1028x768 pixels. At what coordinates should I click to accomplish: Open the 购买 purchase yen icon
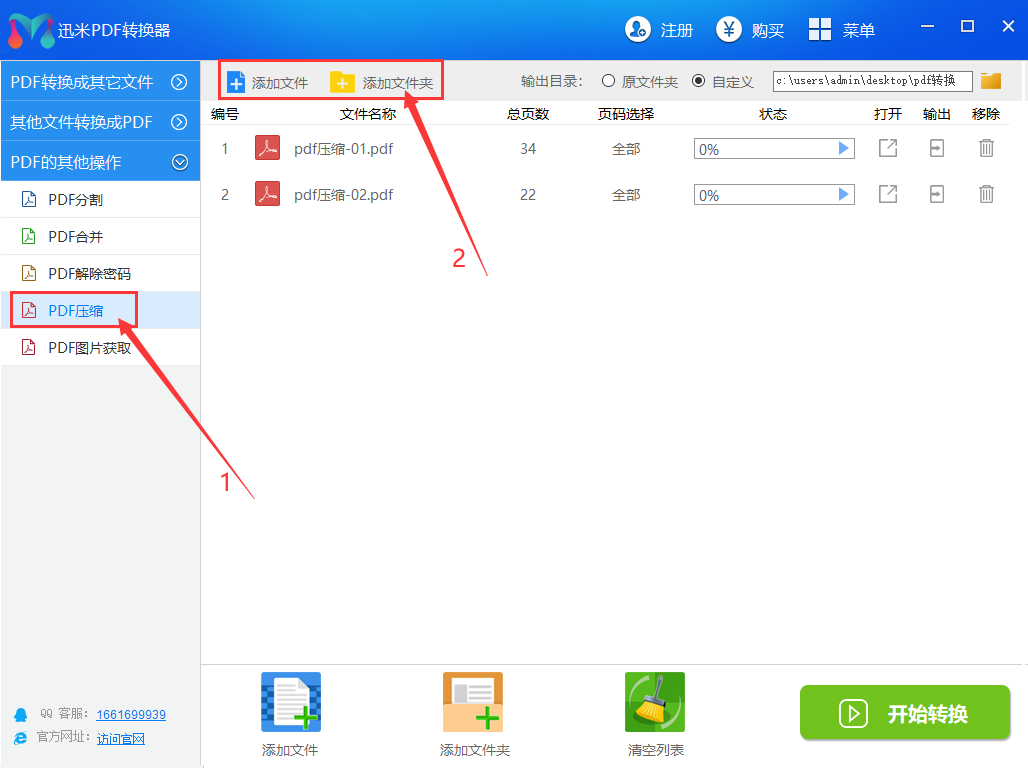[728, 30]
